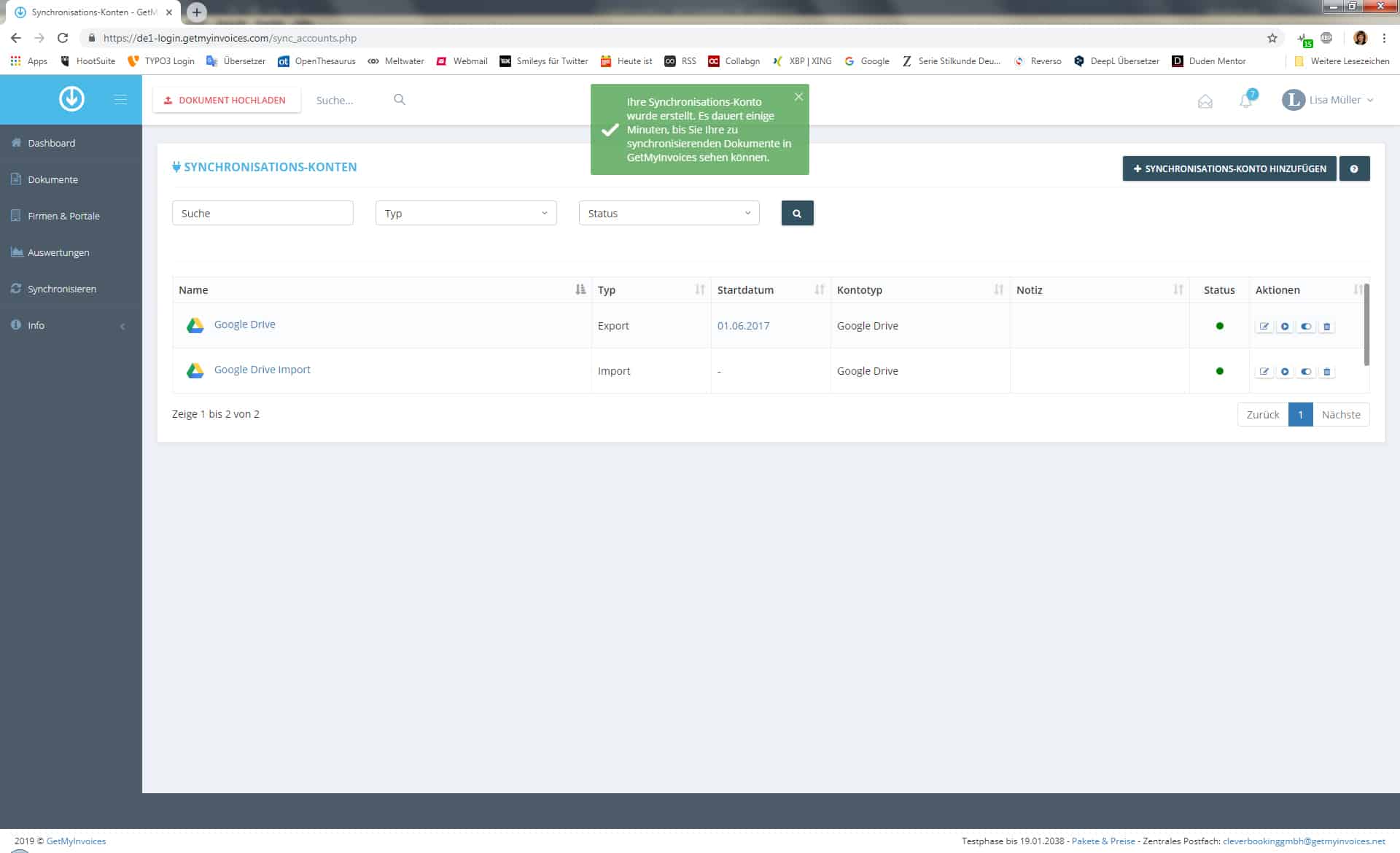
Task: Open the Typ filter dropdown
Action: [x=466, y=213]
